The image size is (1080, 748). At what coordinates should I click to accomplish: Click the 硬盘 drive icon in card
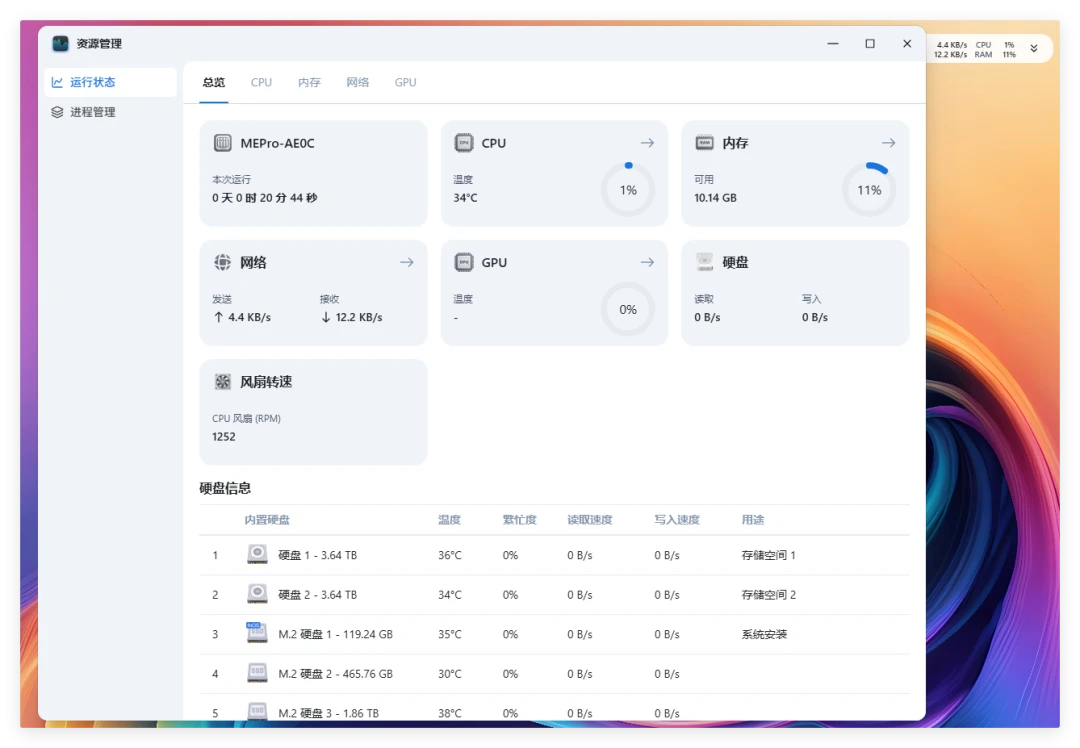[705, 262]
